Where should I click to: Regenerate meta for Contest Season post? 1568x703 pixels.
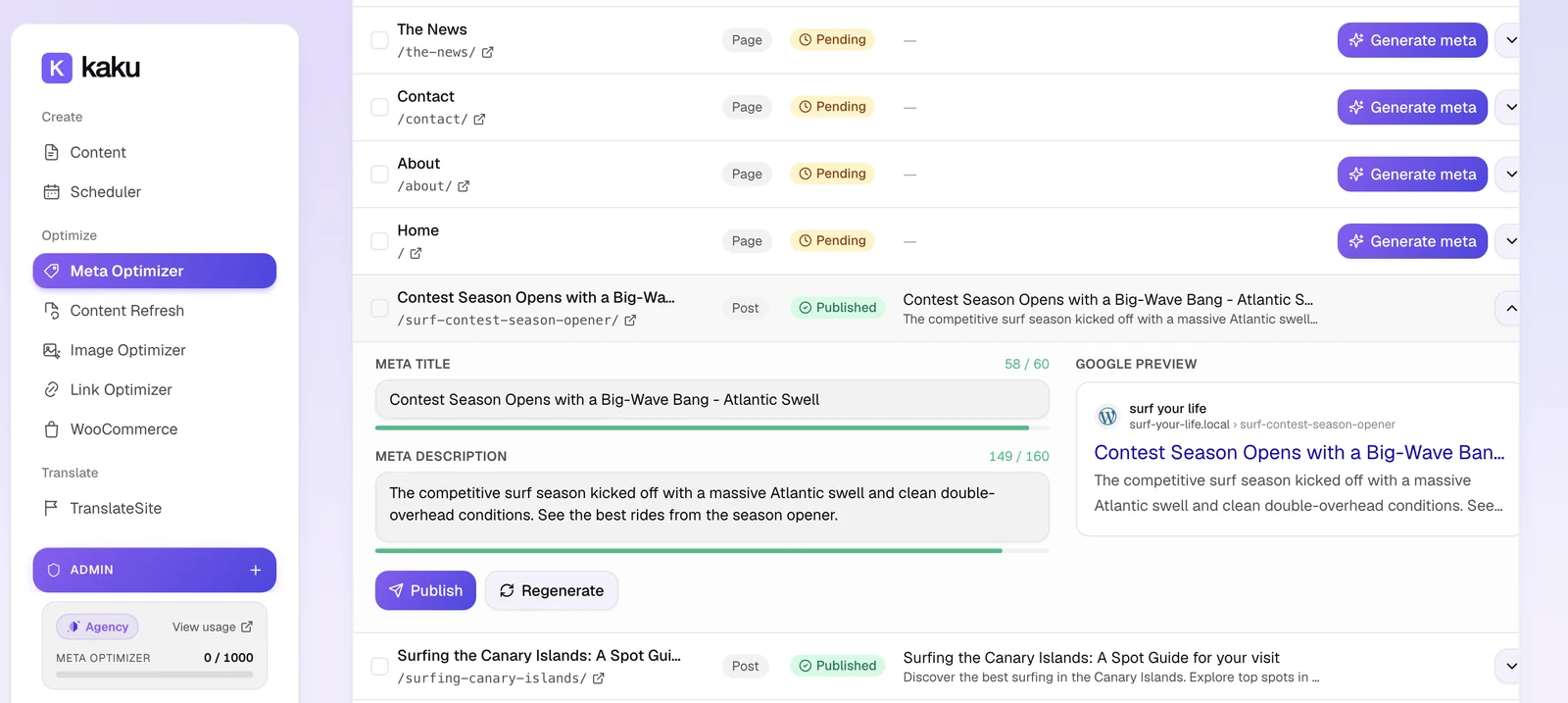point(552,590)
